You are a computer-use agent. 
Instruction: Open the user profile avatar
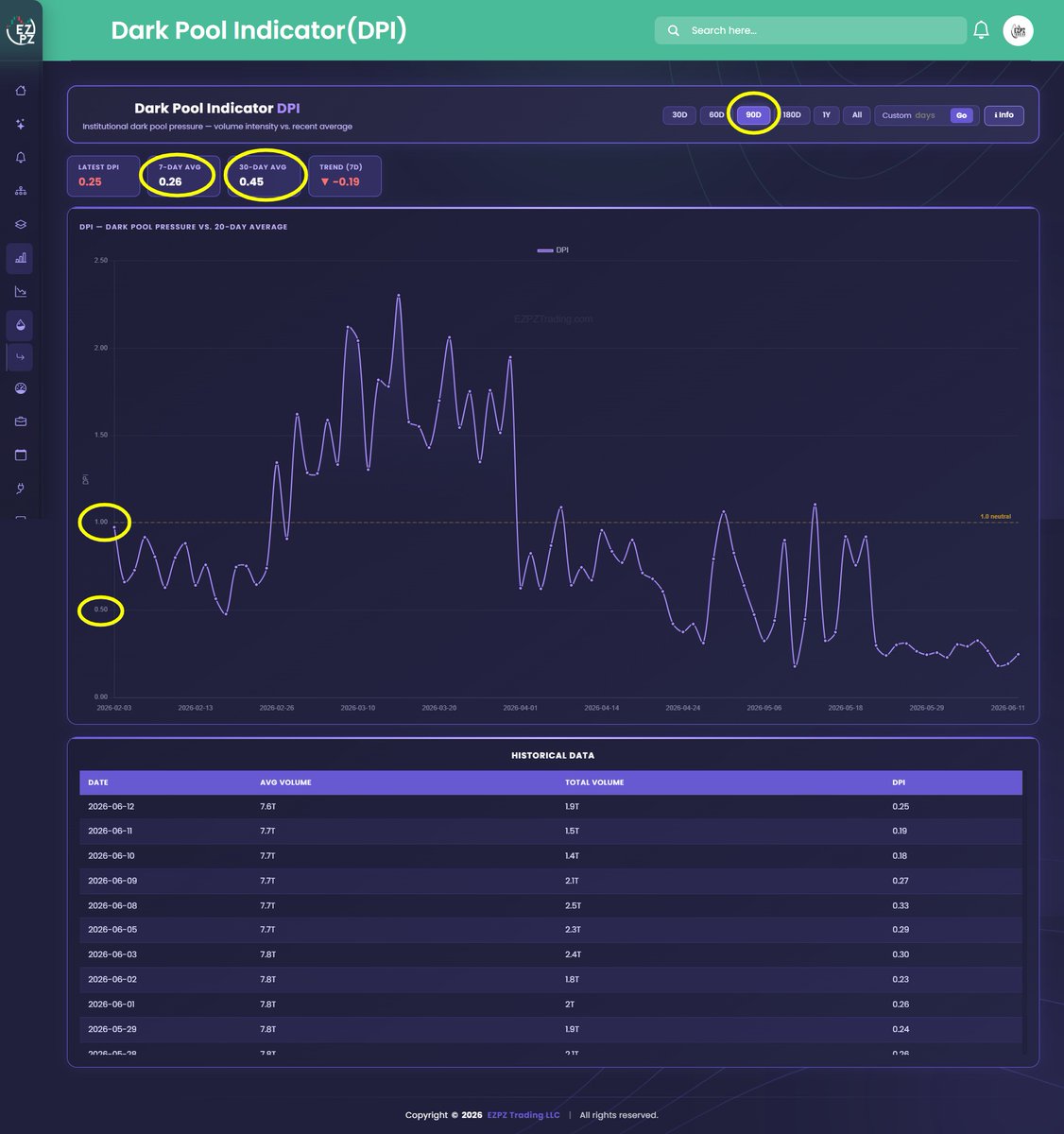point(1019,30)
